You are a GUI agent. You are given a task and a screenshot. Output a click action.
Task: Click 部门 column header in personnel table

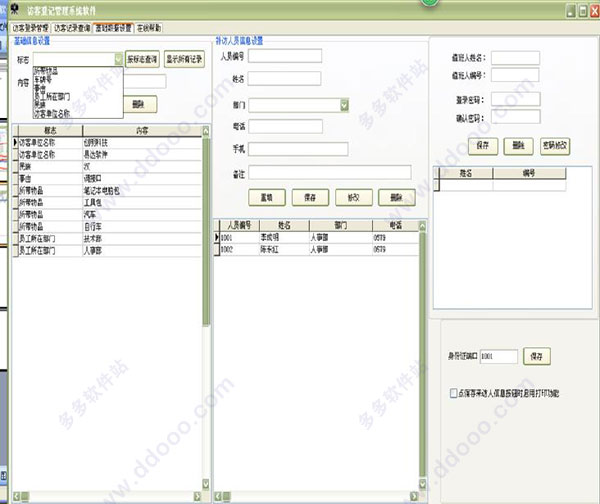341,225
